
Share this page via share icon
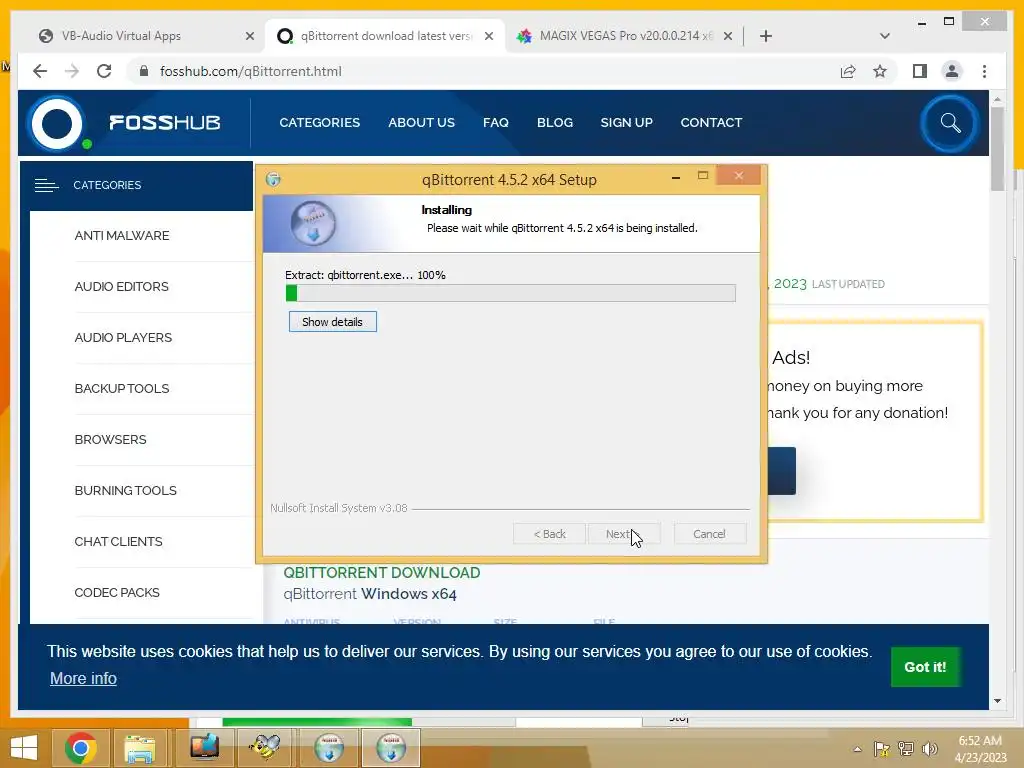pos(848,71)
